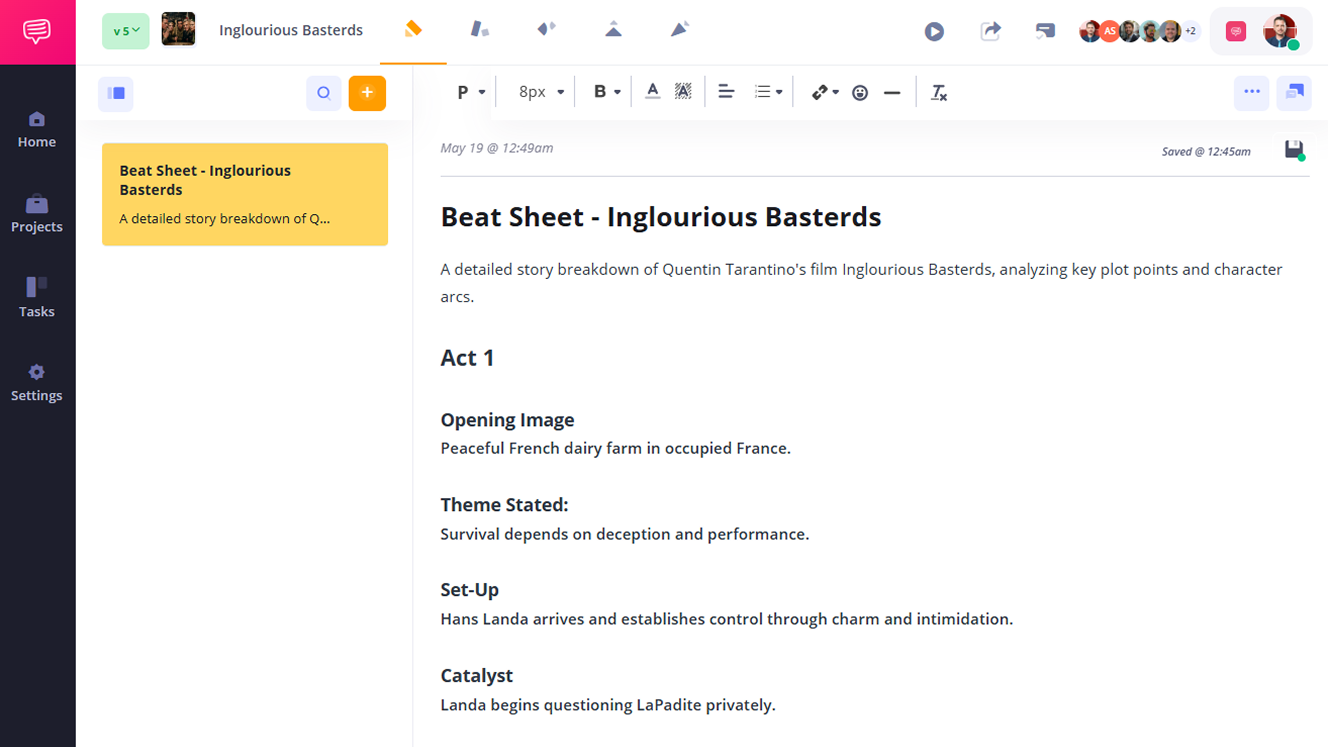Toggle the notes list sidebar panel
Image resolution: width=1328 pixels, height=747 pixels.
(x=116, y=93)
